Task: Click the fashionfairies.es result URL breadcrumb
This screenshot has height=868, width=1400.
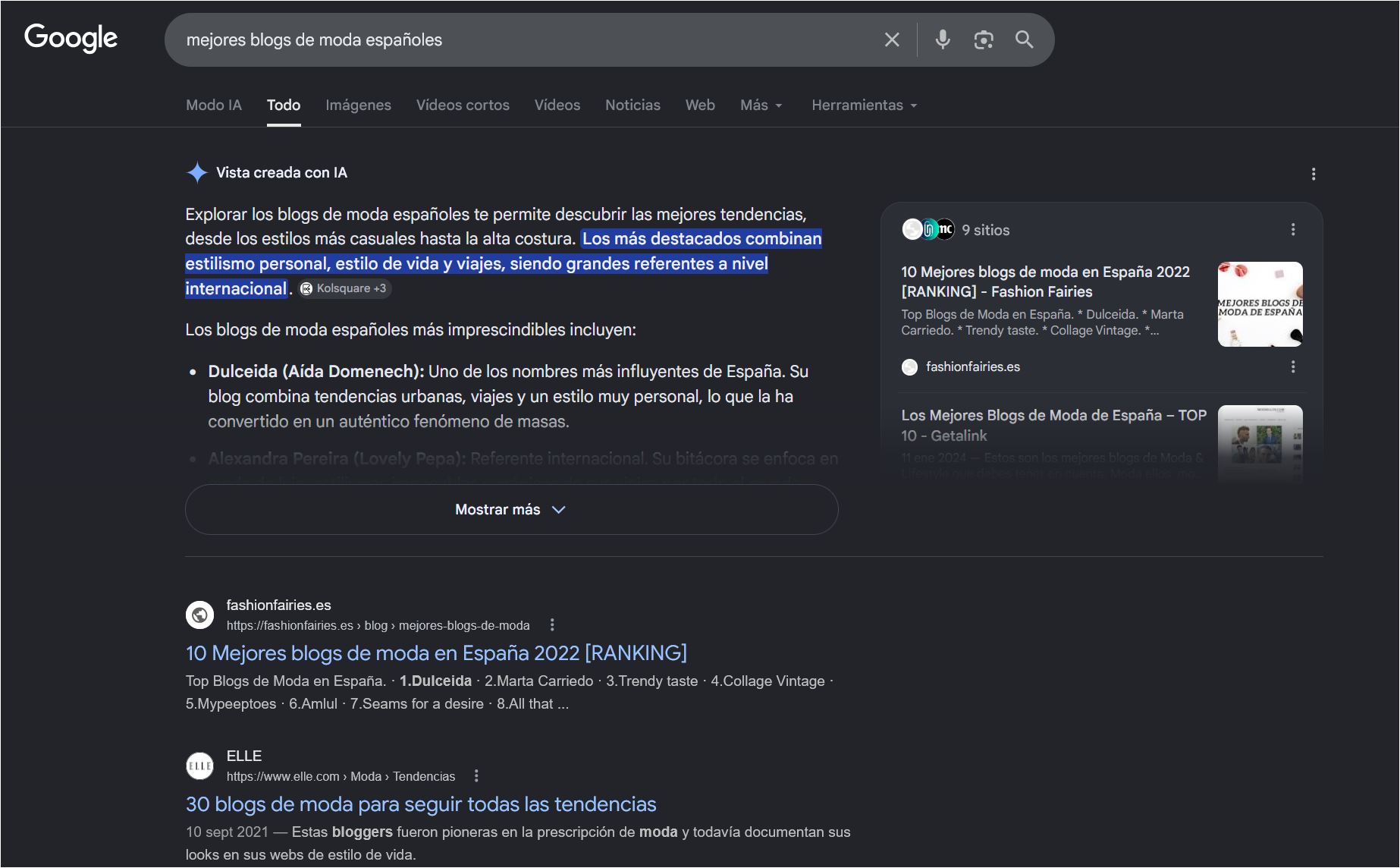Action: pos(378,625)
